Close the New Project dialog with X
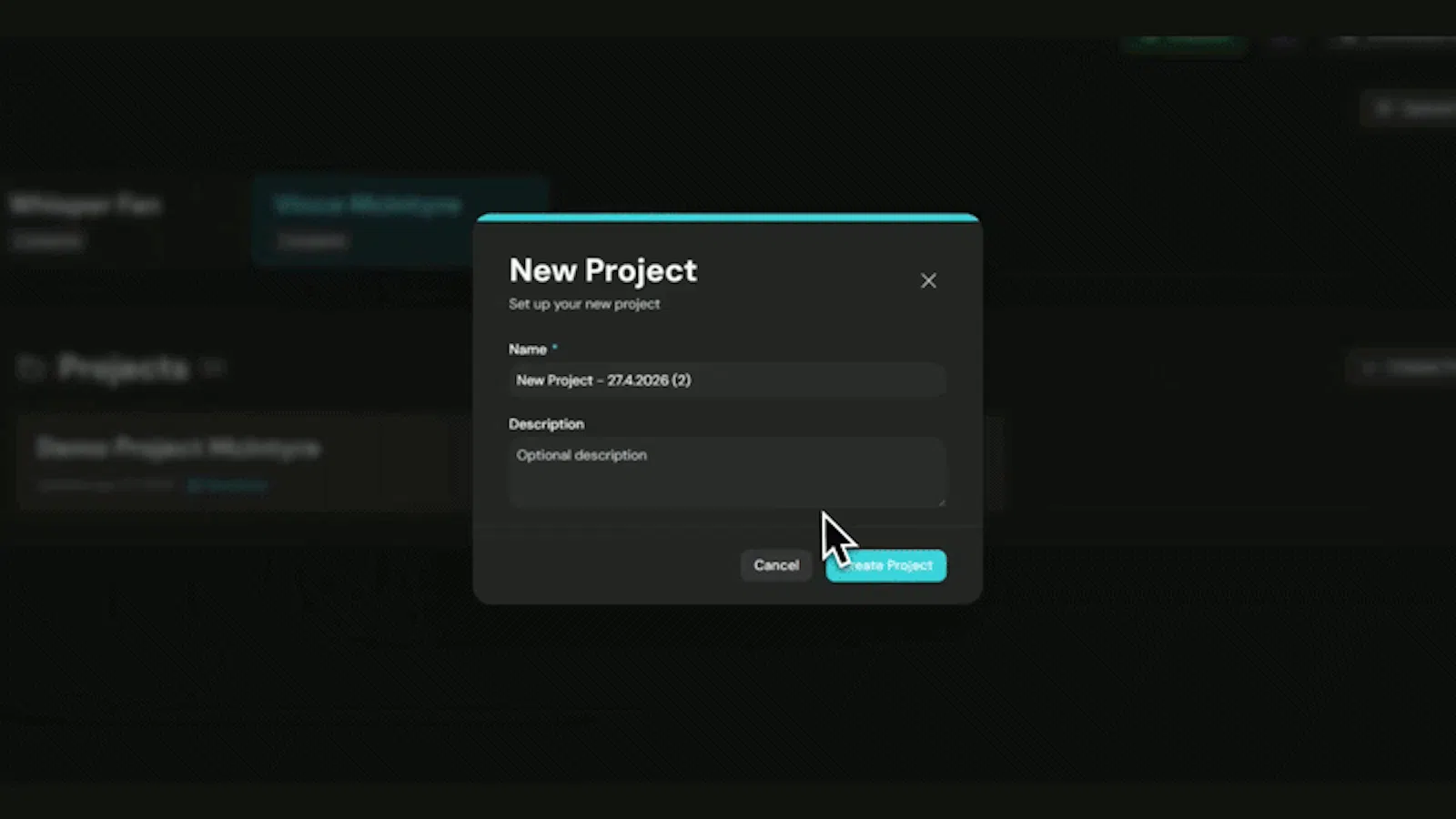This screenshot has width=1456, height=819. pyautogui.click(x=928, y=280)
